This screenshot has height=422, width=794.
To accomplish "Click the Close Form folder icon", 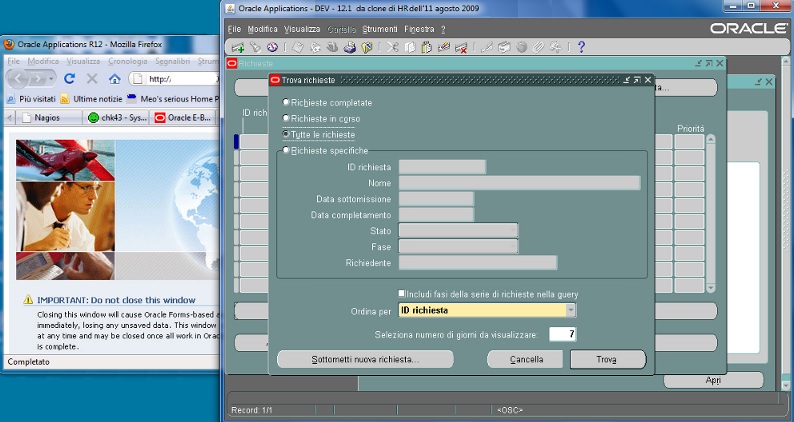I will (x=367, y=47).
